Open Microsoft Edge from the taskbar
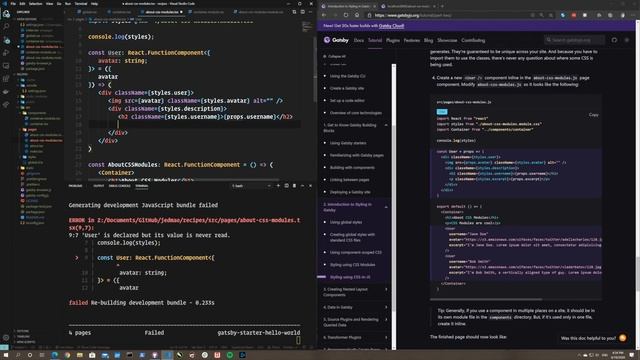 54,355
